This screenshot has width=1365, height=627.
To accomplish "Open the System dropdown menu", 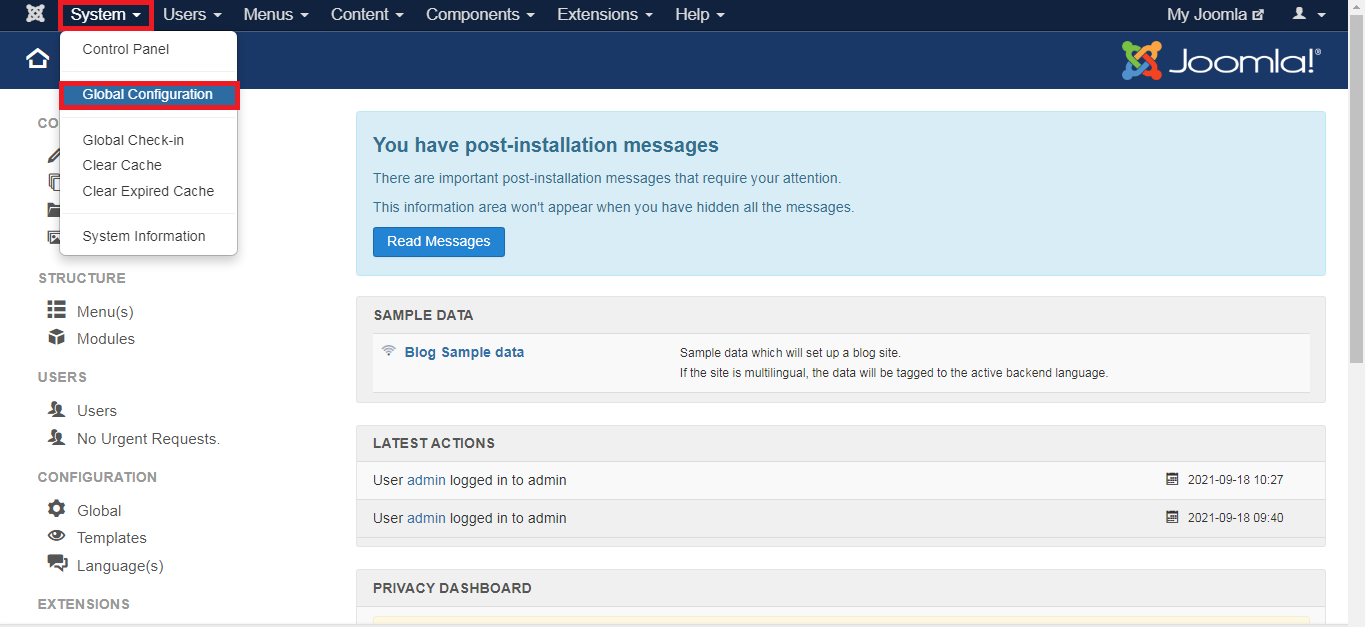I will click(105, 15).
